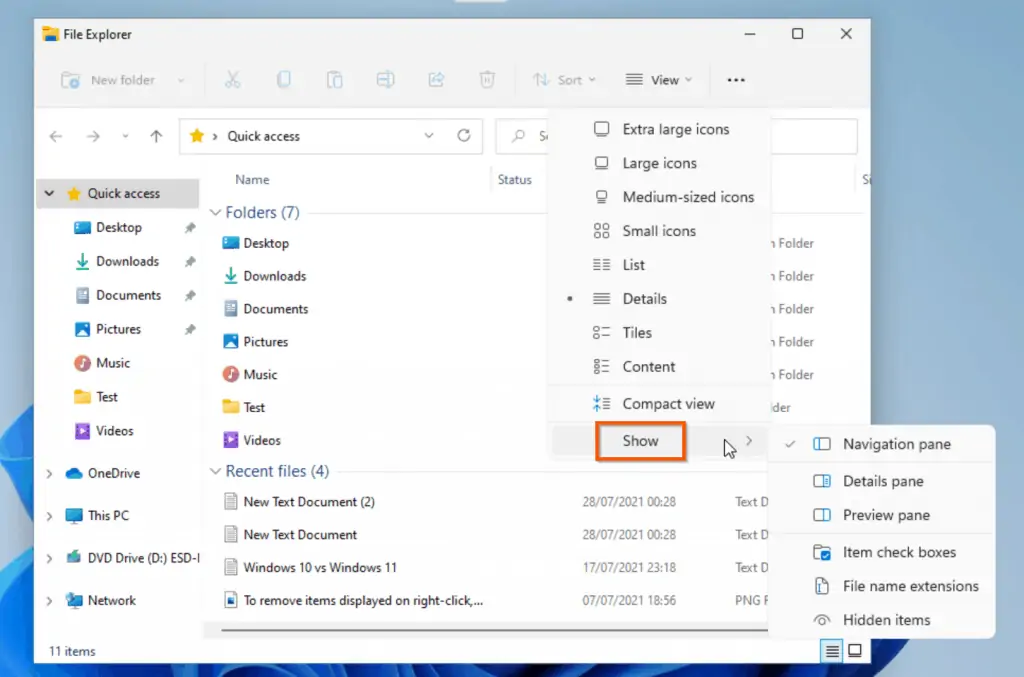Image resolution: width=1024 pixels, height=677 pixels.
Task: Open the Sort dropdown
Action: click(x=564, y=80)
